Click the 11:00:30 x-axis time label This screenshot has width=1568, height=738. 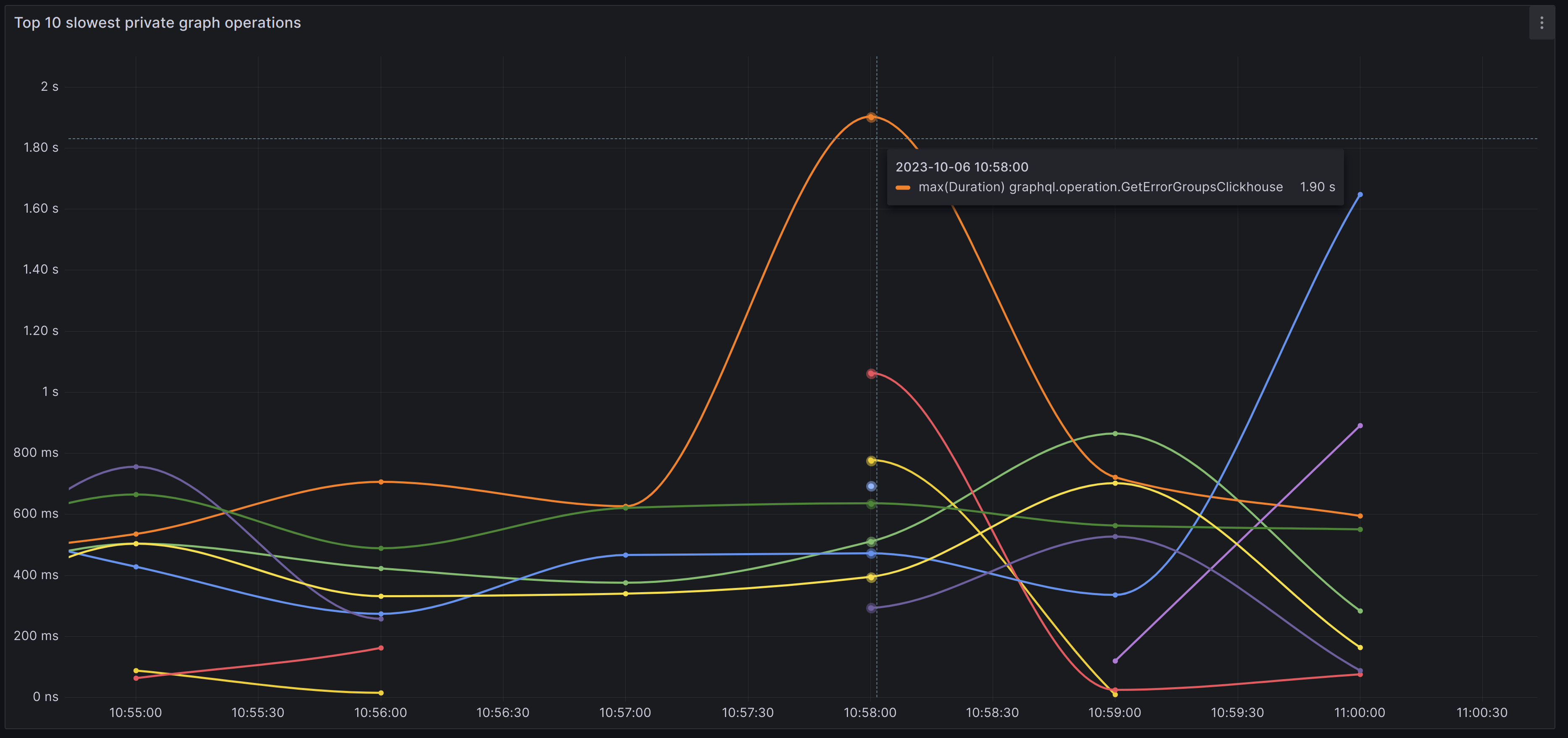pos(1481,712)
